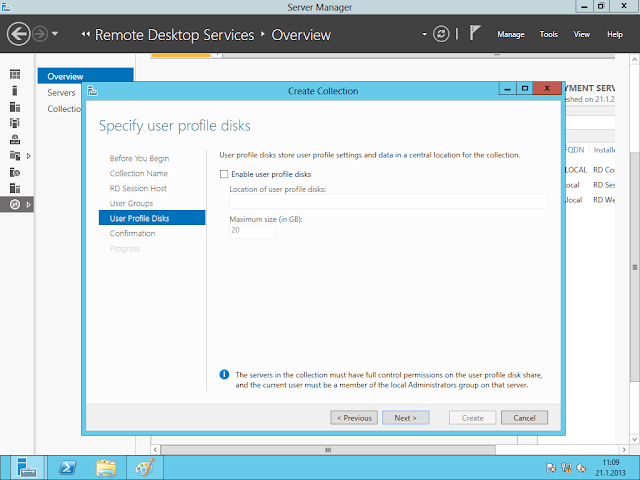Open the navigation history dropdown arrow

point(54,34)
